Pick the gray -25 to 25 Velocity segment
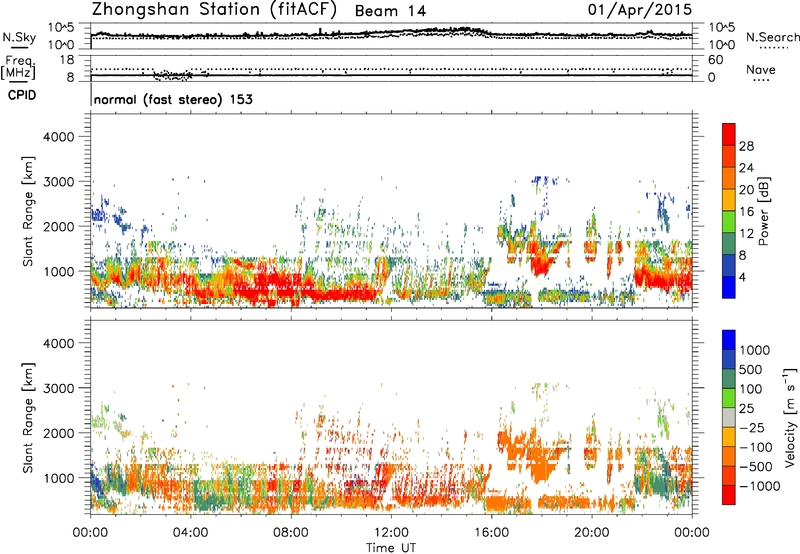800x554 pixels. coord(729,417)
